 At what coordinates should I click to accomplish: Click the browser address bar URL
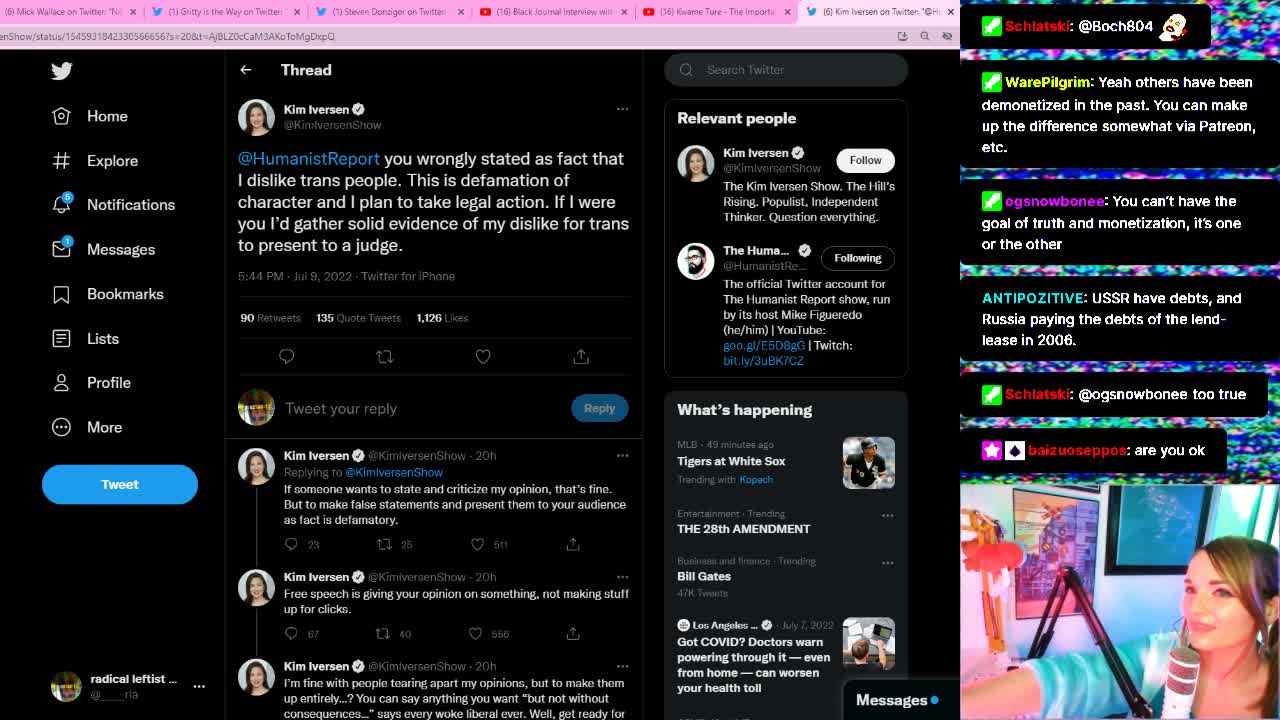168,36
